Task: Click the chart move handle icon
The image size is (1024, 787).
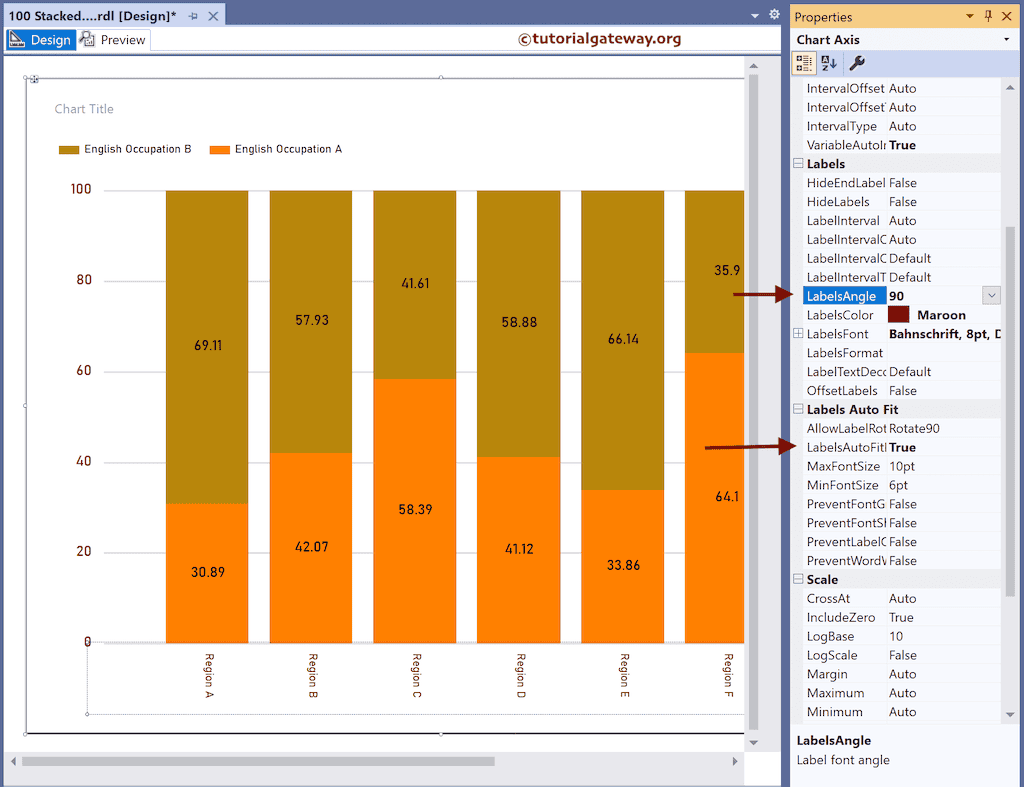Action: (35, 79)
